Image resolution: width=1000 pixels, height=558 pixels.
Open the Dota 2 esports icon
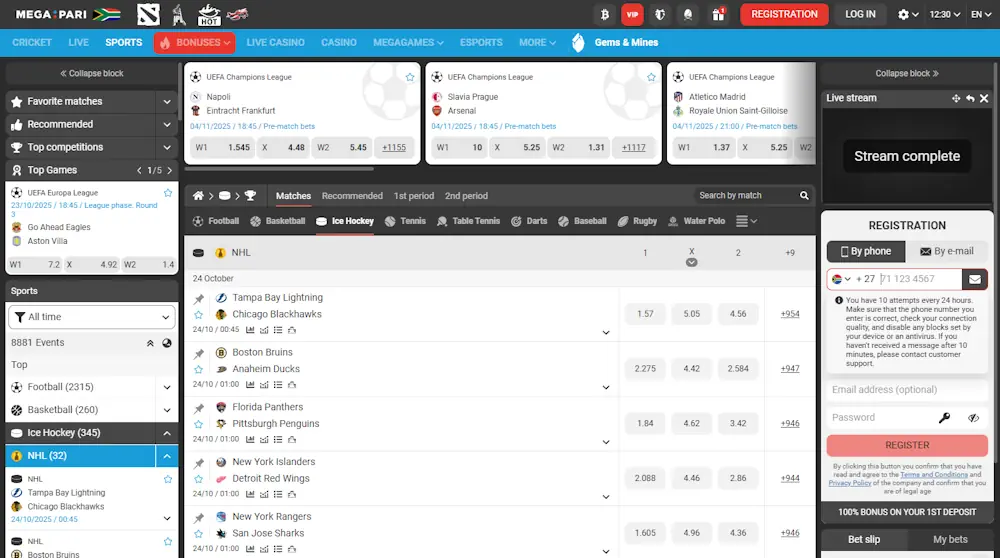tap(148, 14)
